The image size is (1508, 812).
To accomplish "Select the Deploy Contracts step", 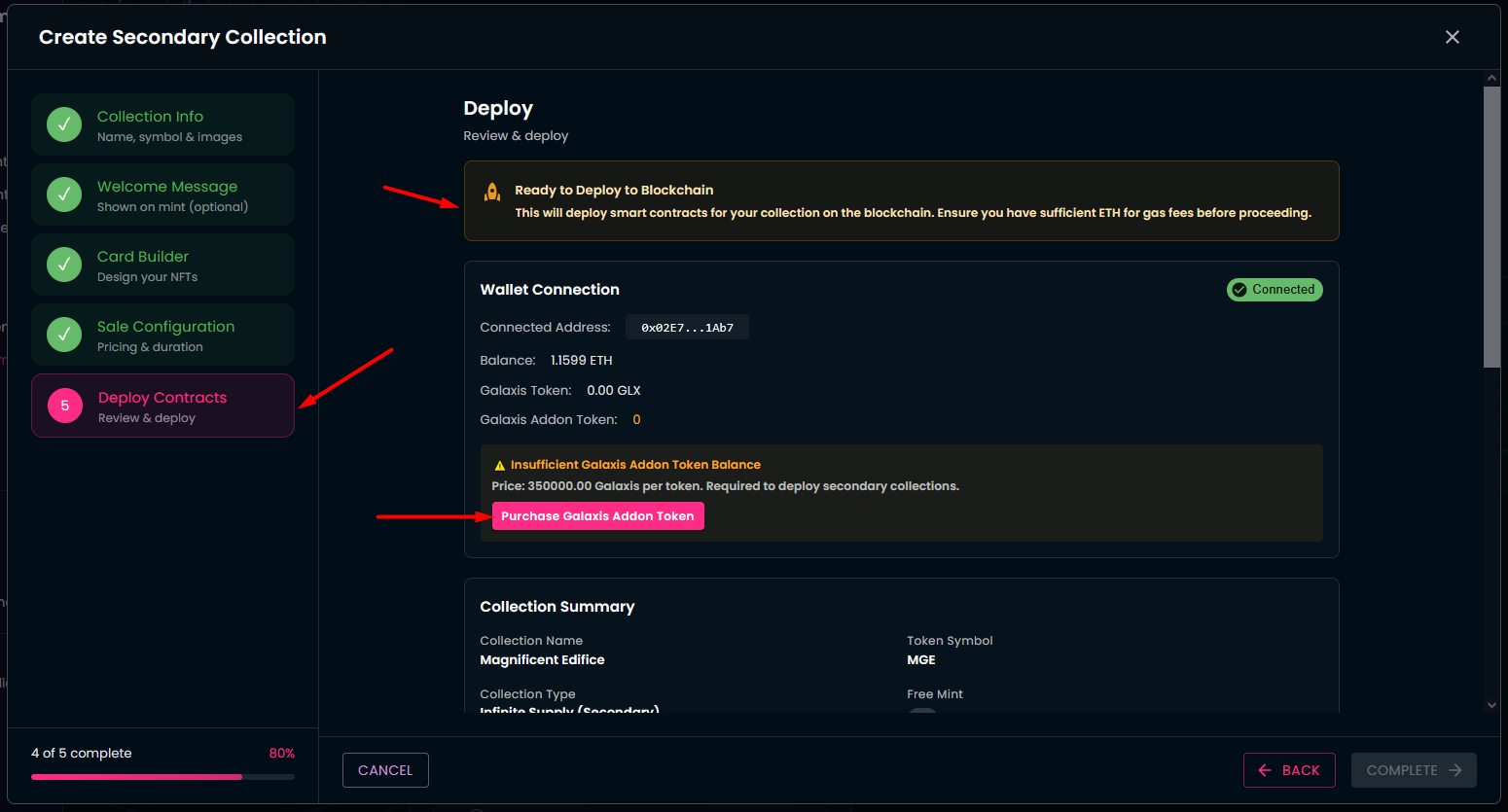I will click(162, 406).
